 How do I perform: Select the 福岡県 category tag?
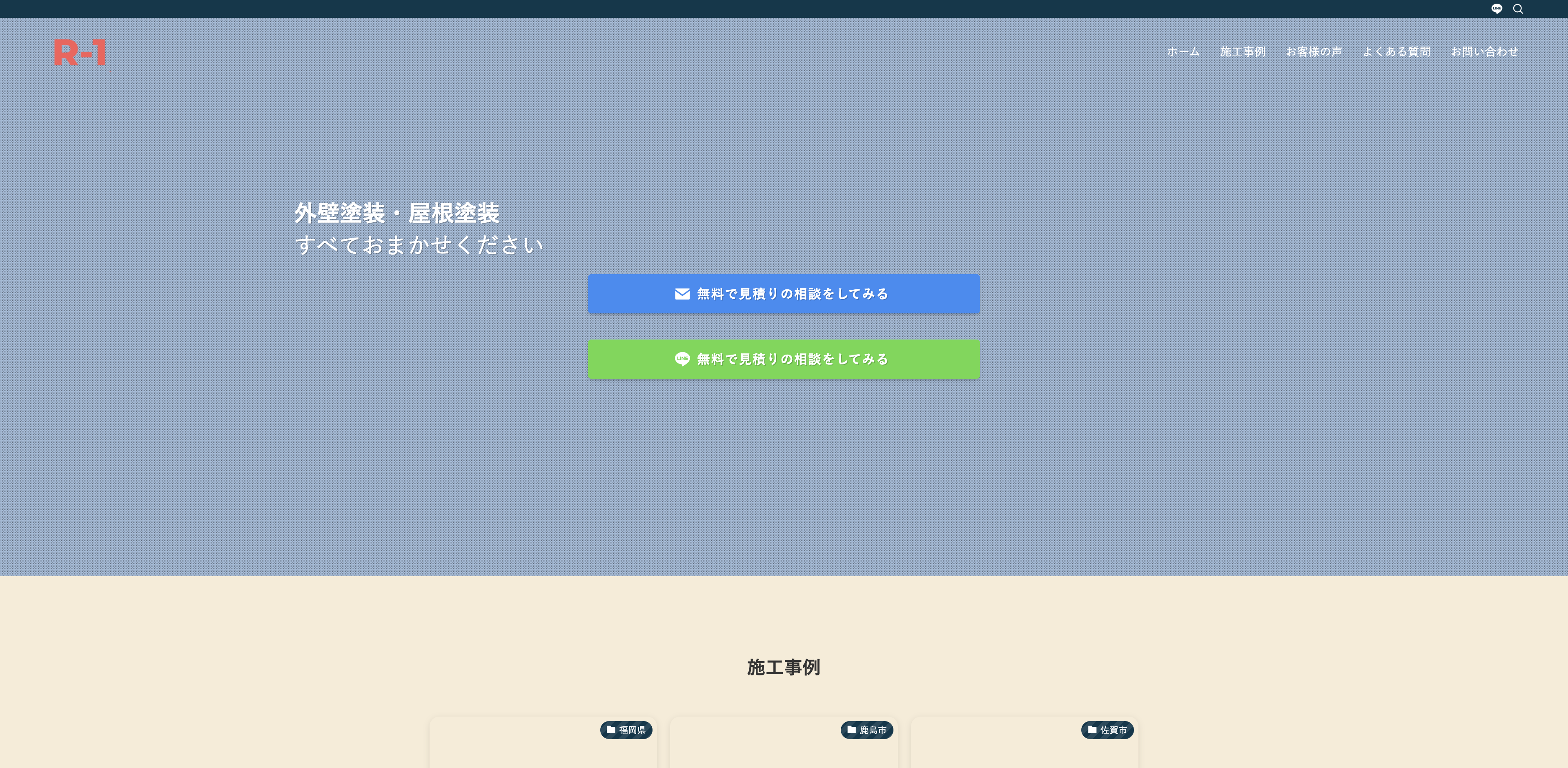pyautogui.click(x=626, y=730)
